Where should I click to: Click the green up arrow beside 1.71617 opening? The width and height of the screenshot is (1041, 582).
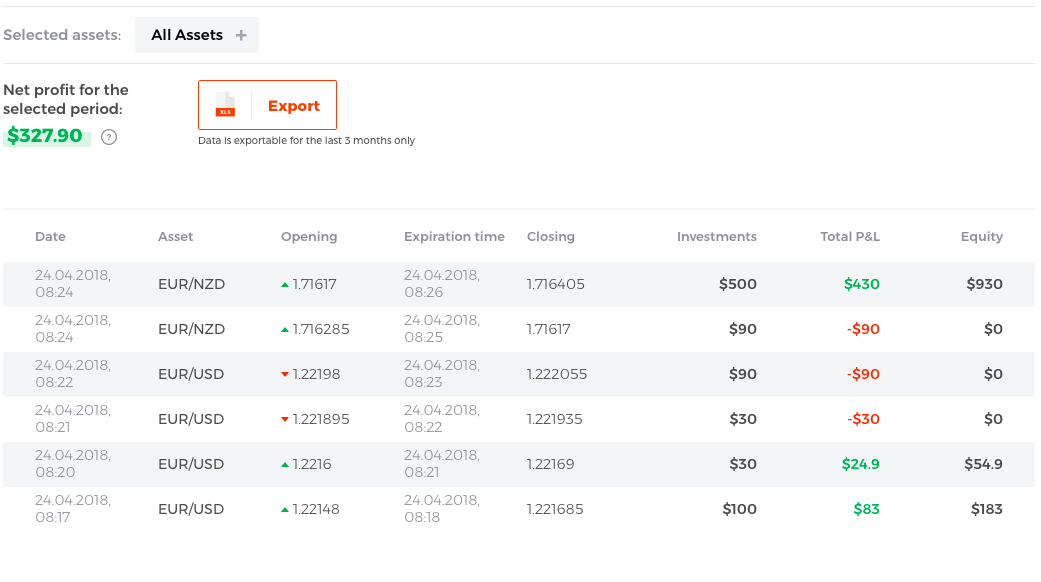285,285
